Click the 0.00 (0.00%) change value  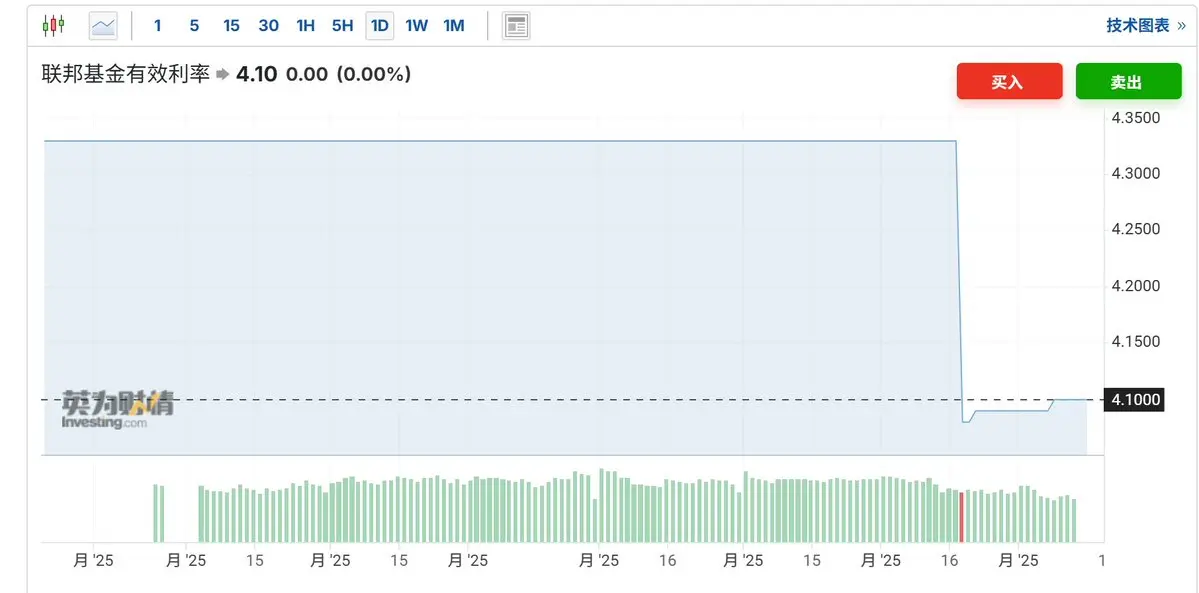coord(349,74)
